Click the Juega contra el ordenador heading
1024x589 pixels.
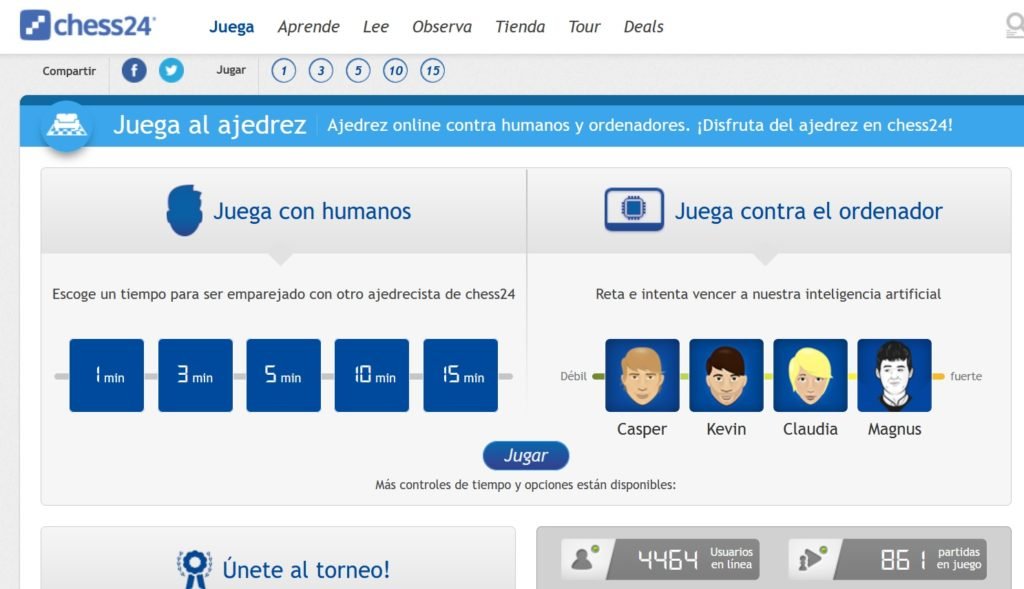tap(808, 211)
